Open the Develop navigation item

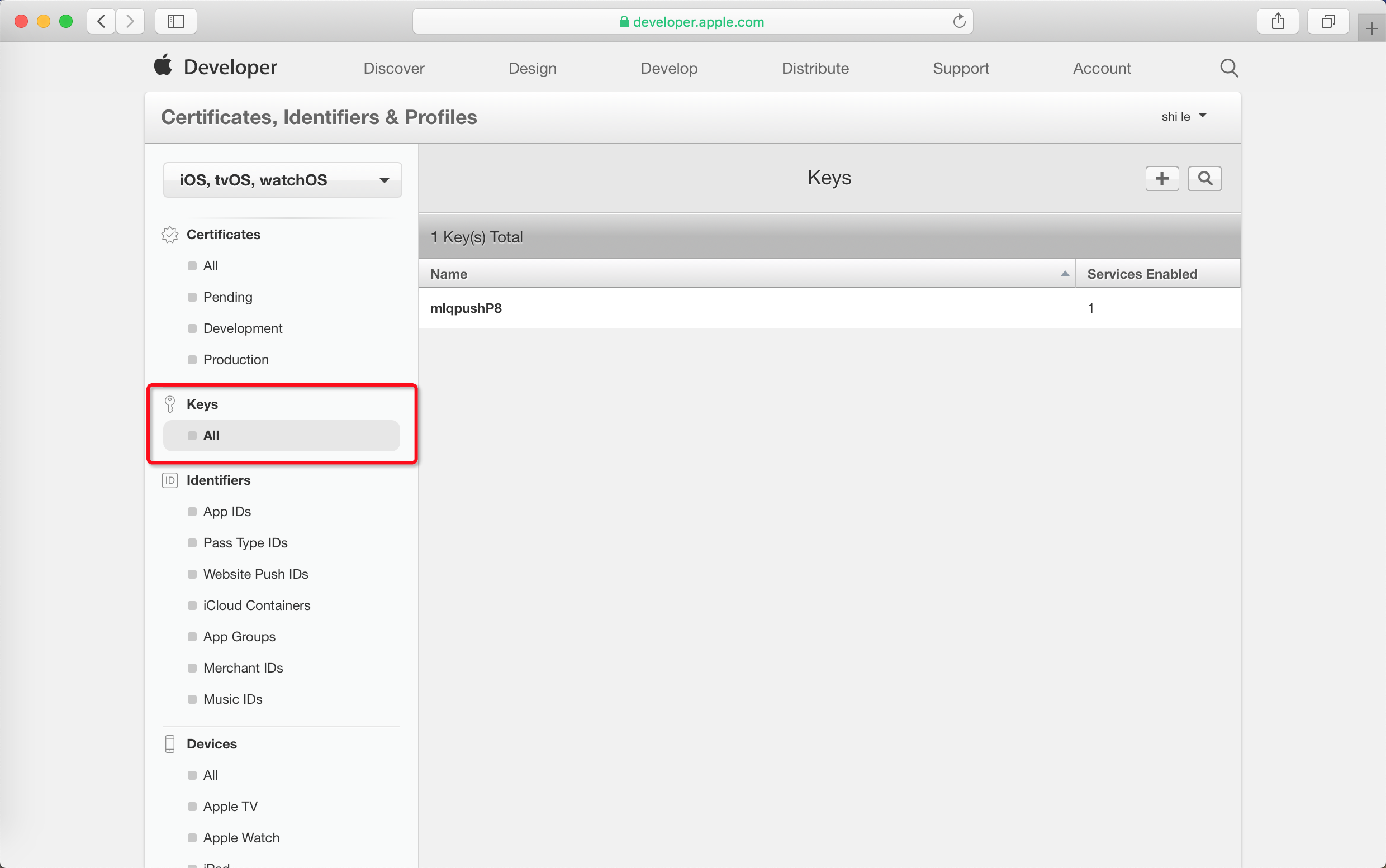pyautogui.click(x=669, y=68)
